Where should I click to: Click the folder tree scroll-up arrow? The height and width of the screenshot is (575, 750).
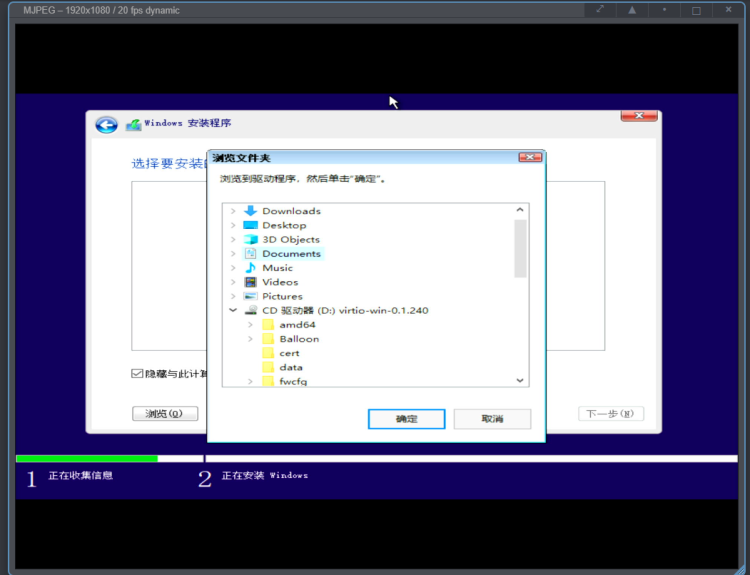point(520,210)
